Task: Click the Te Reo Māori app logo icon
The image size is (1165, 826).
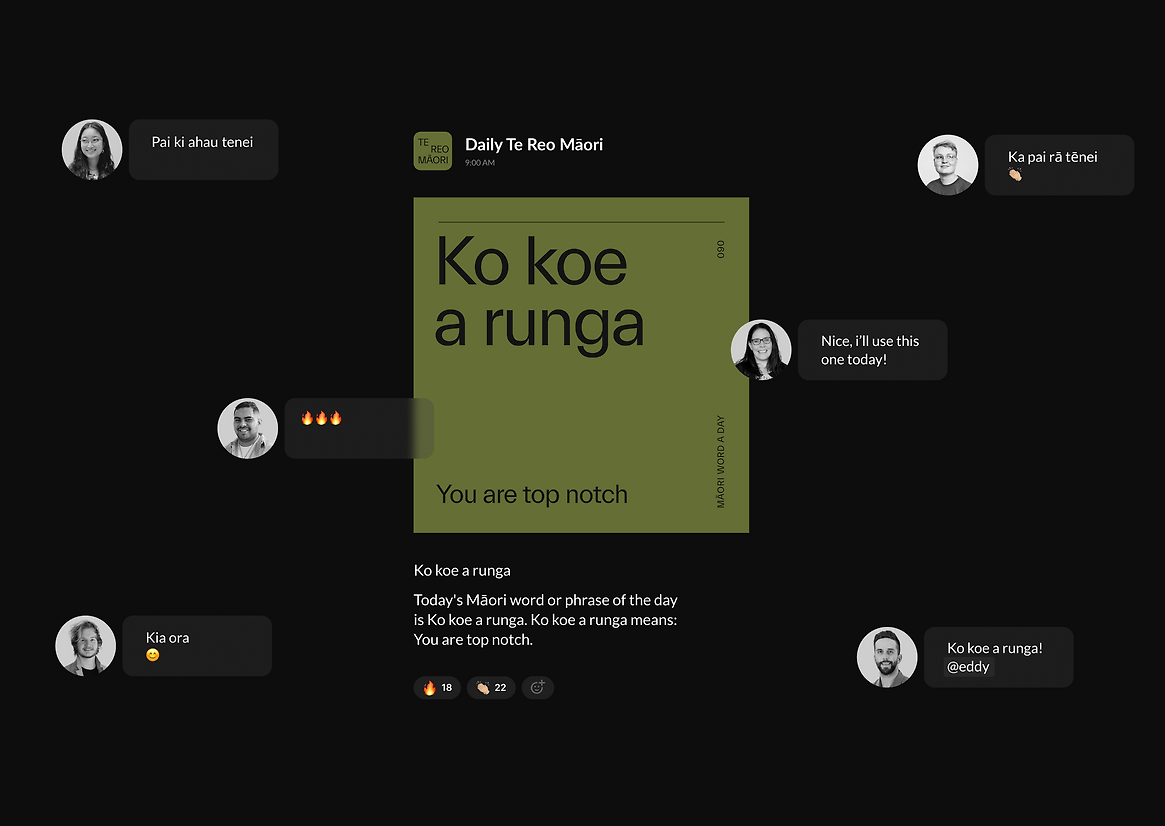Action: [x=432, y=151]
